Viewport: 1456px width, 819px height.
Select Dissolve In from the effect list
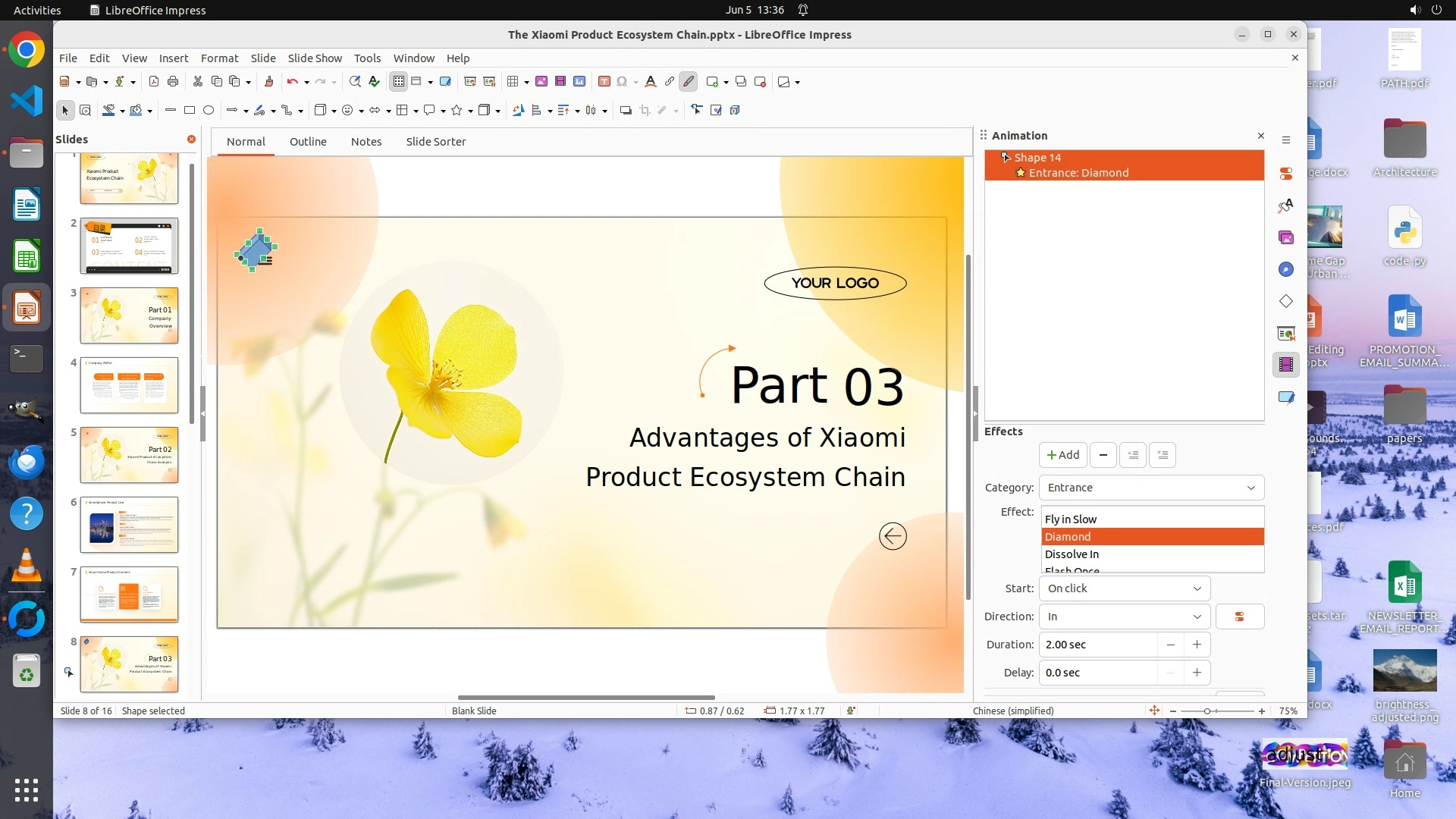pyautogui.click(x=1072, y=554)
